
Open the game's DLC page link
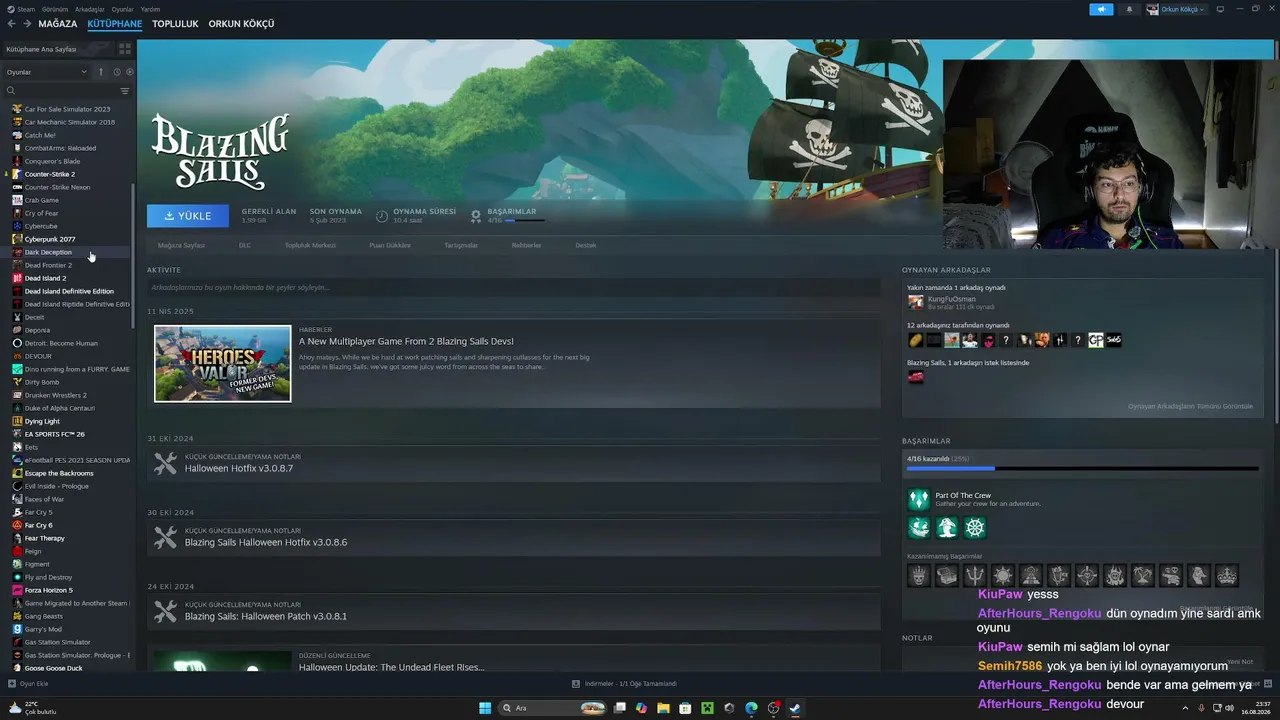(x=245, y=245)
